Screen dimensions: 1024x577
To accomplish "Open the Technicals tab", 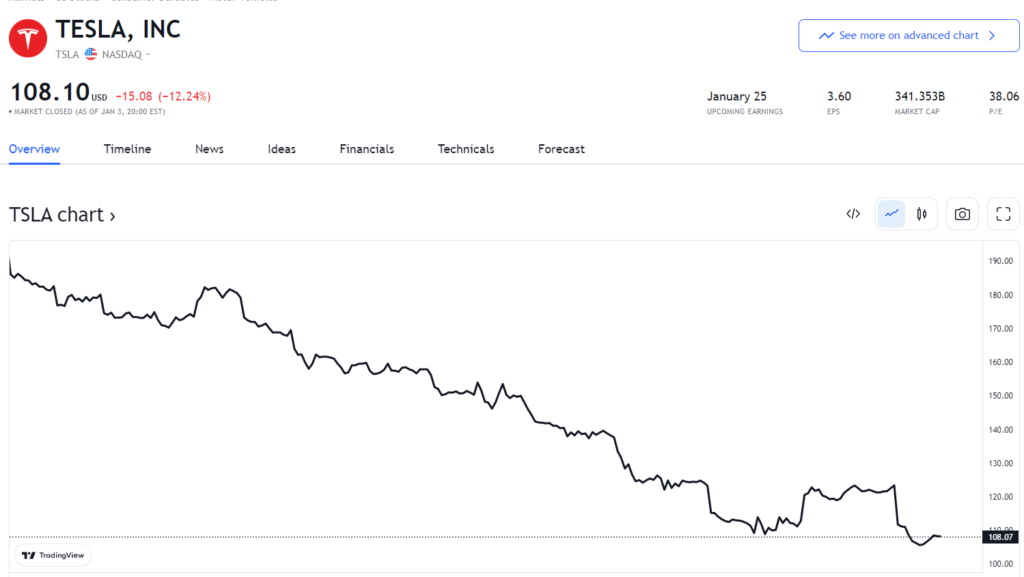I will (466, 149).
